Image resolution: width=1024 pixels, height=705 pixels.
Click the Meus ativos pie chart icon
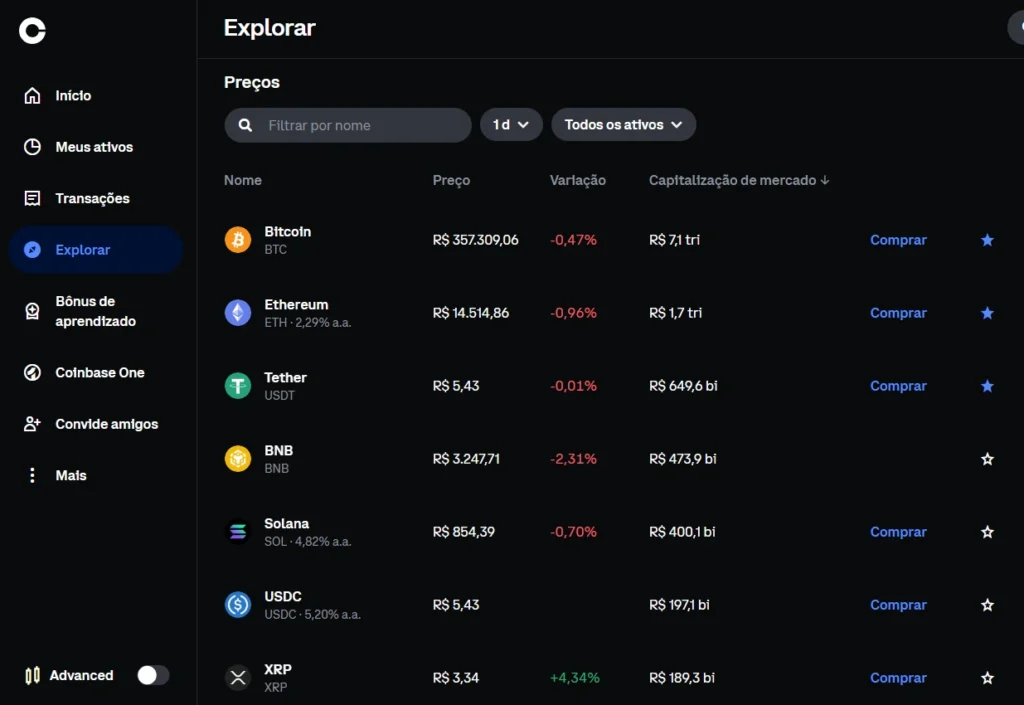(x=32, y=147)
